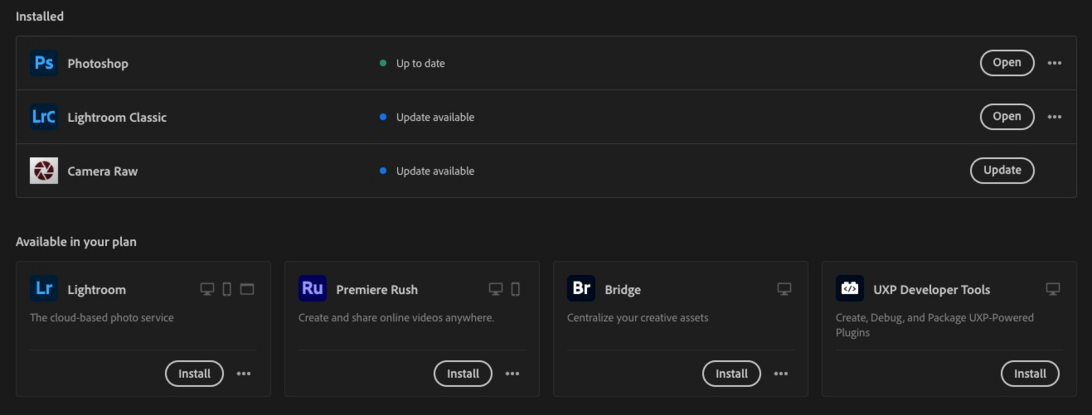Expand Photoshop more options menu
Screen dimensions: 1092x415
tap(1054, 63)
